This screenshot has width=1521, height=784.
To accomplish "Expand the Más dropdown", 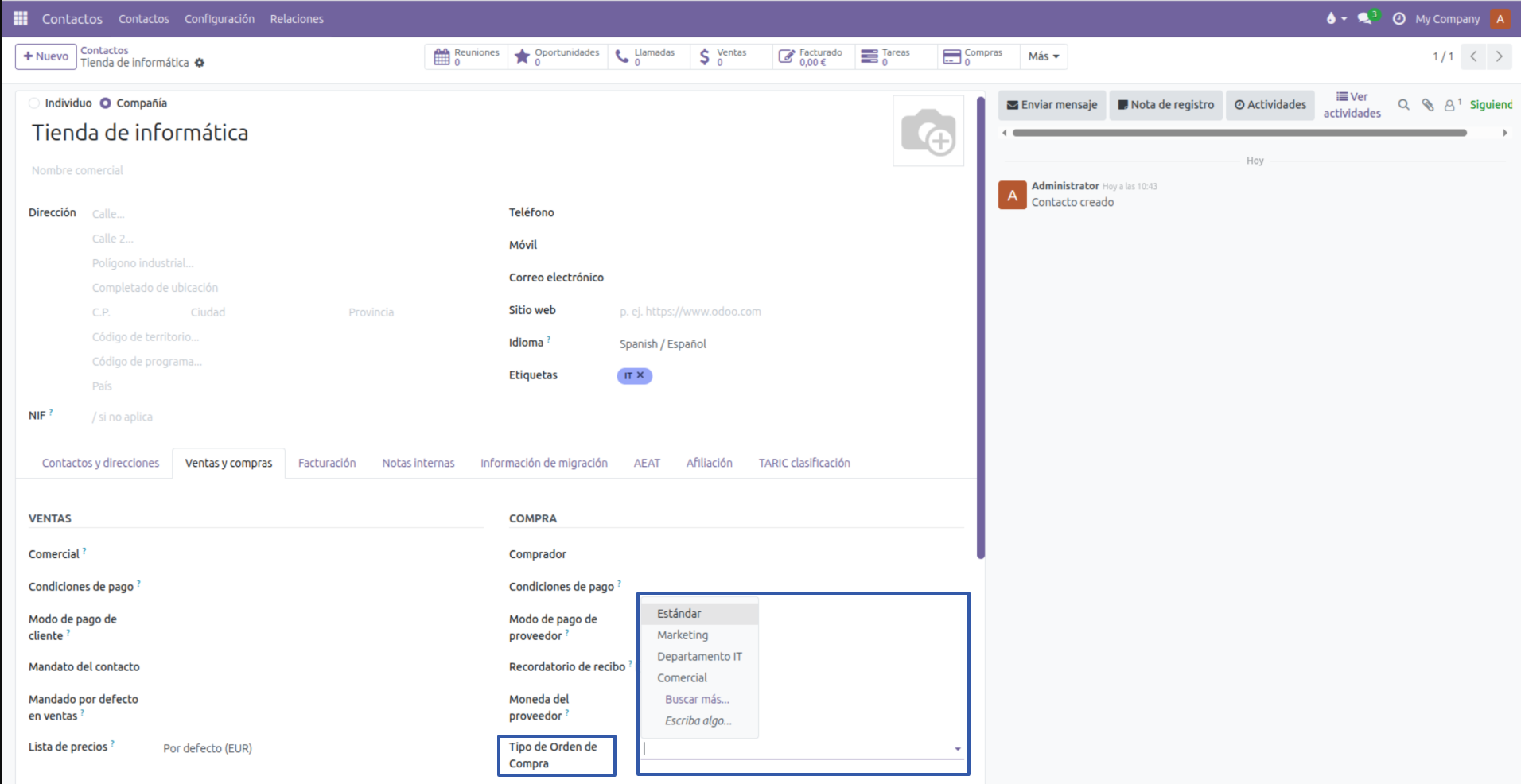I will [x=1043, y=56].
